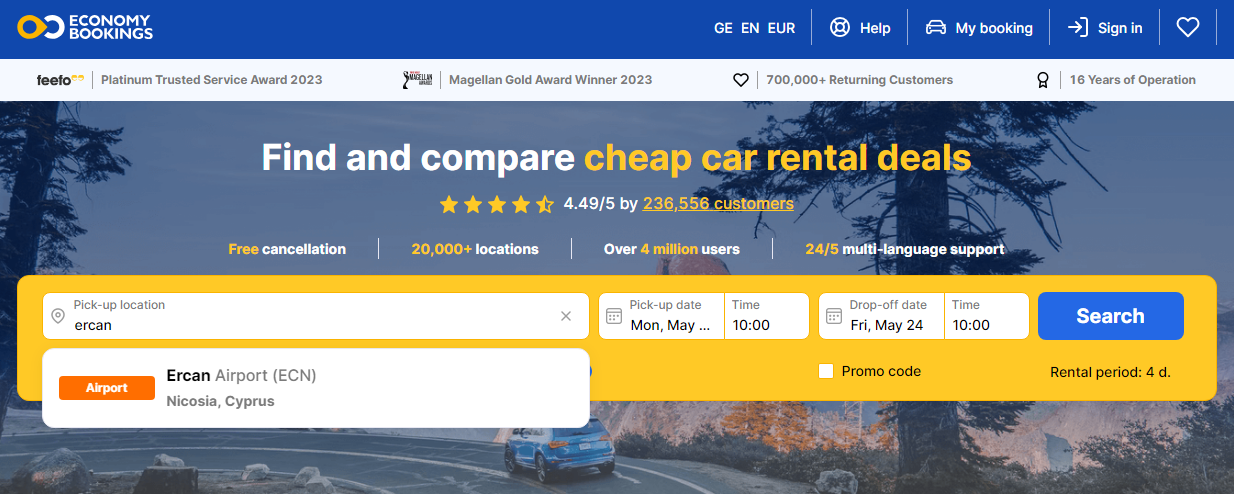Click the cheap car rental deals heading
Viewport: 1234px width, 494px height.
[778, 157]
